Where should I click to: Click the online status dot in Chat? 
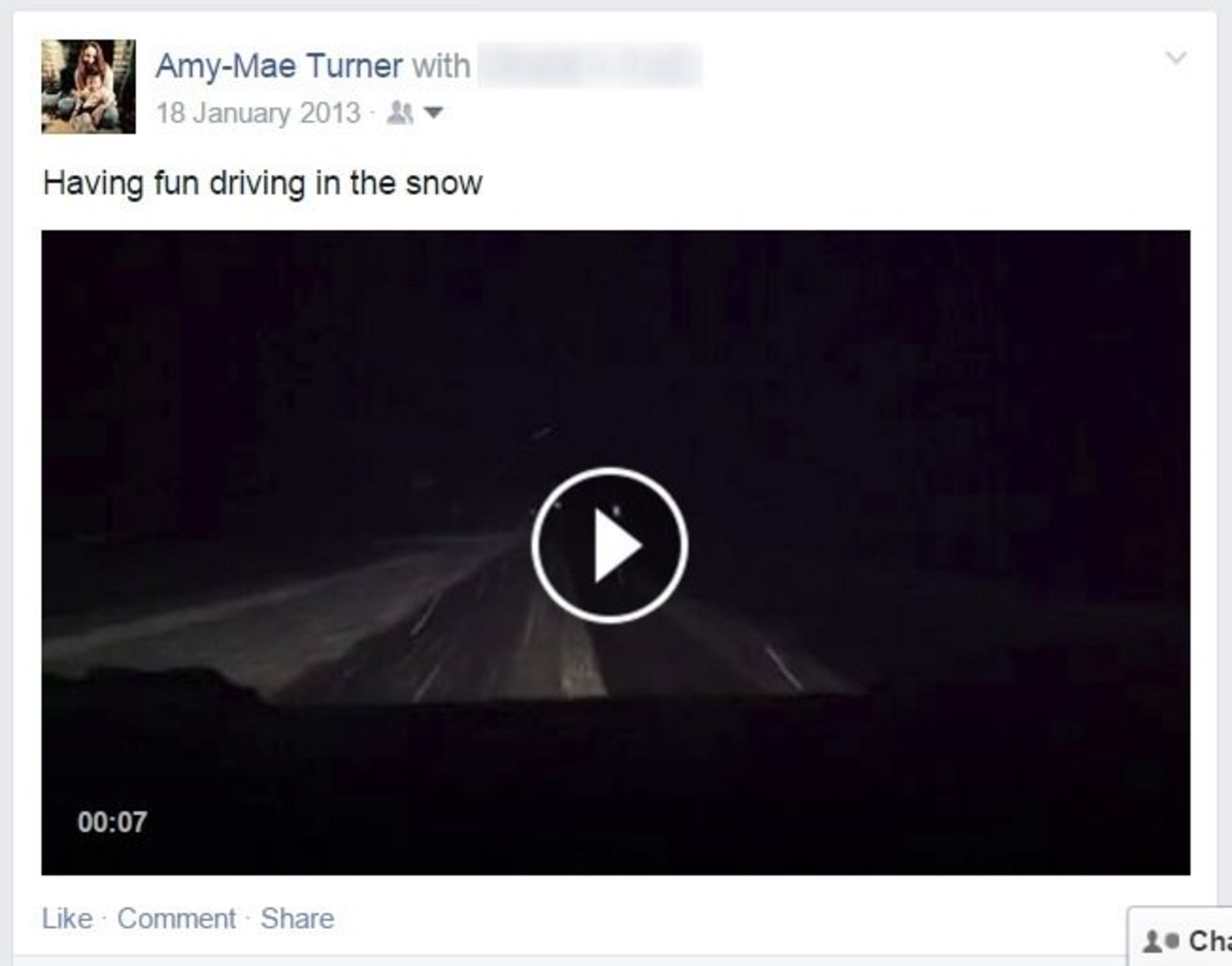pyautogui.click(x=1173, y=942)
